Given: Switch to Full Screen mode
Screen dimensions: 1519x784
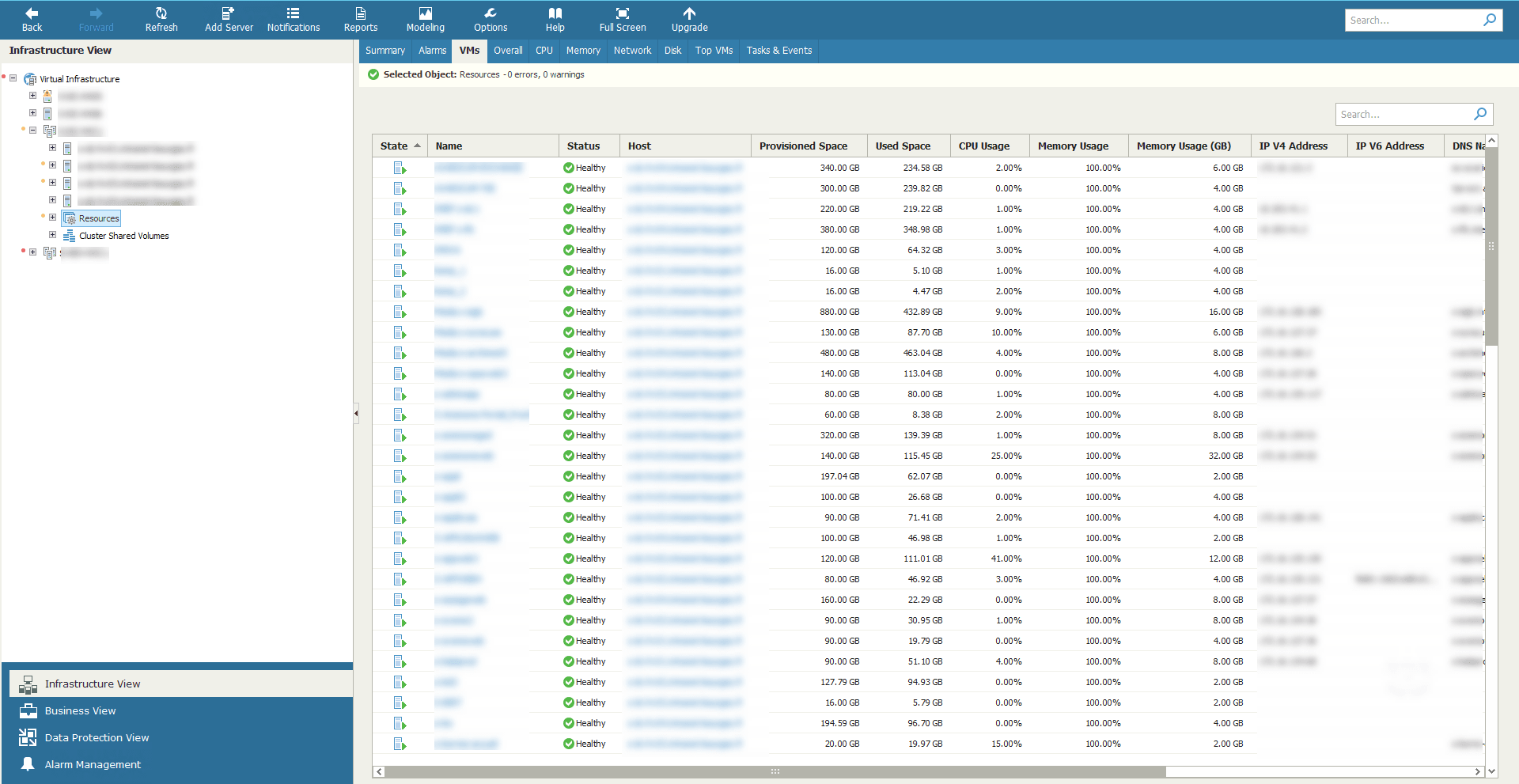Looking at the screenshot, I should 623,20.
